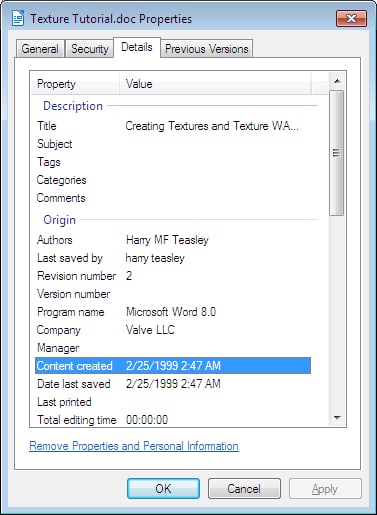Close the Properties dialog with X
The height and width of the screenshot is (515, 377).
351,18
